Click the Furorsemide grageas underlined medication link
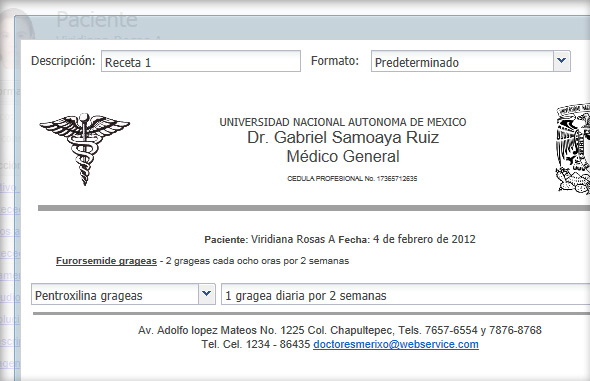Screen dimensions: 590x381 pos(106,261)
